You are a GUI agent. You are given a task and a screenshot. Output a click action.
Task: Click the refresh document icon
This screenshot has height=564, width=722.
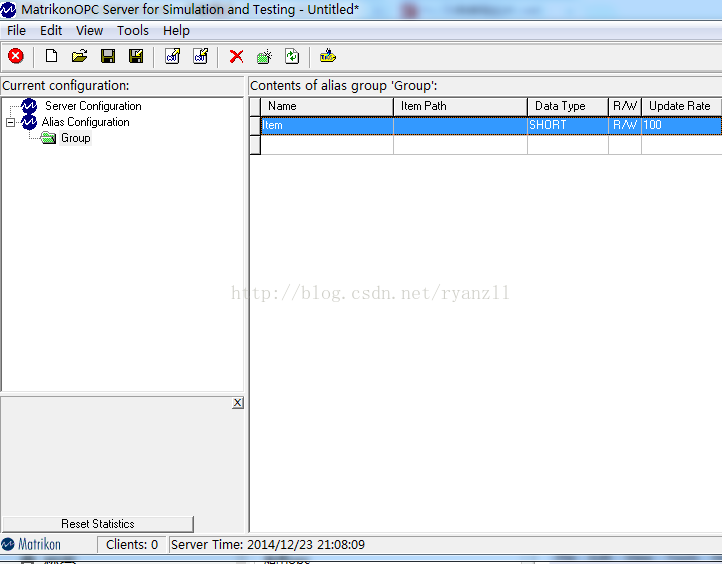(x=292, y=56)
